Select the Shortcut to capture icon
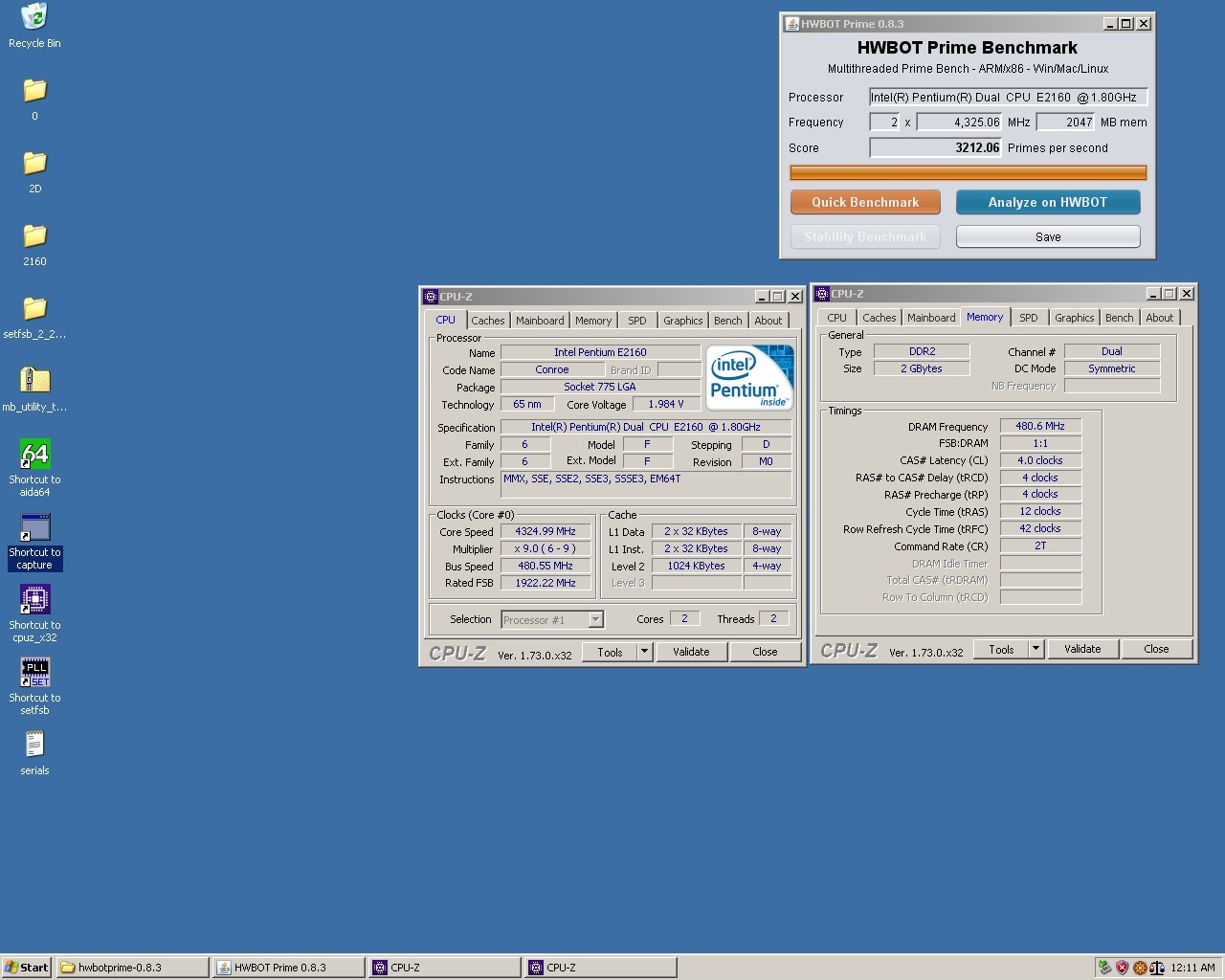 [x=34, y=527]
